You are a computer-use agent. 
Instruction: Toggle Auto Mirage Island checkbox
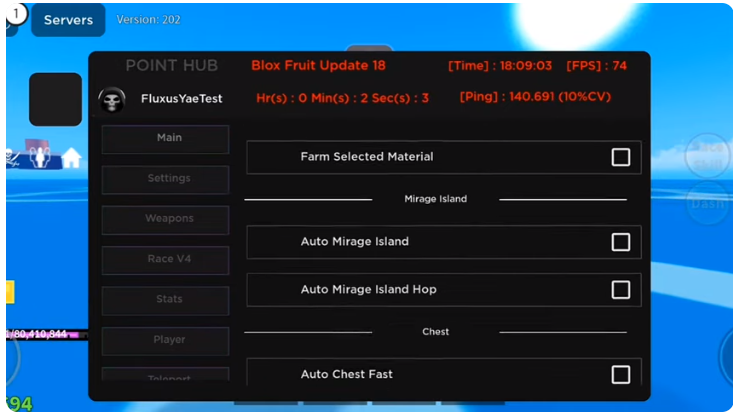click(621, 242)
